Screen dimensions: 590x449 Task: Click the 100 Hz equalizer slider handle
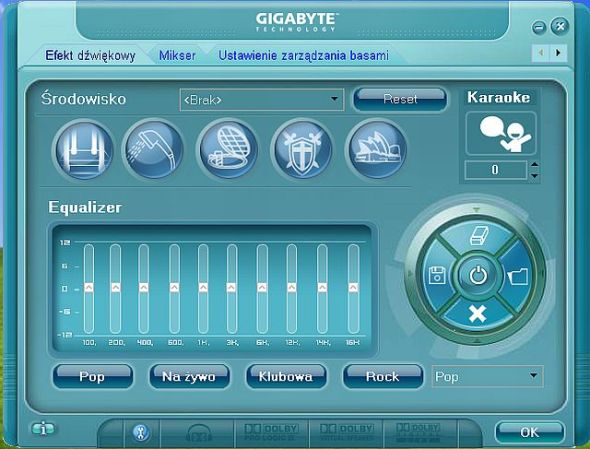(x=89, y=288)
